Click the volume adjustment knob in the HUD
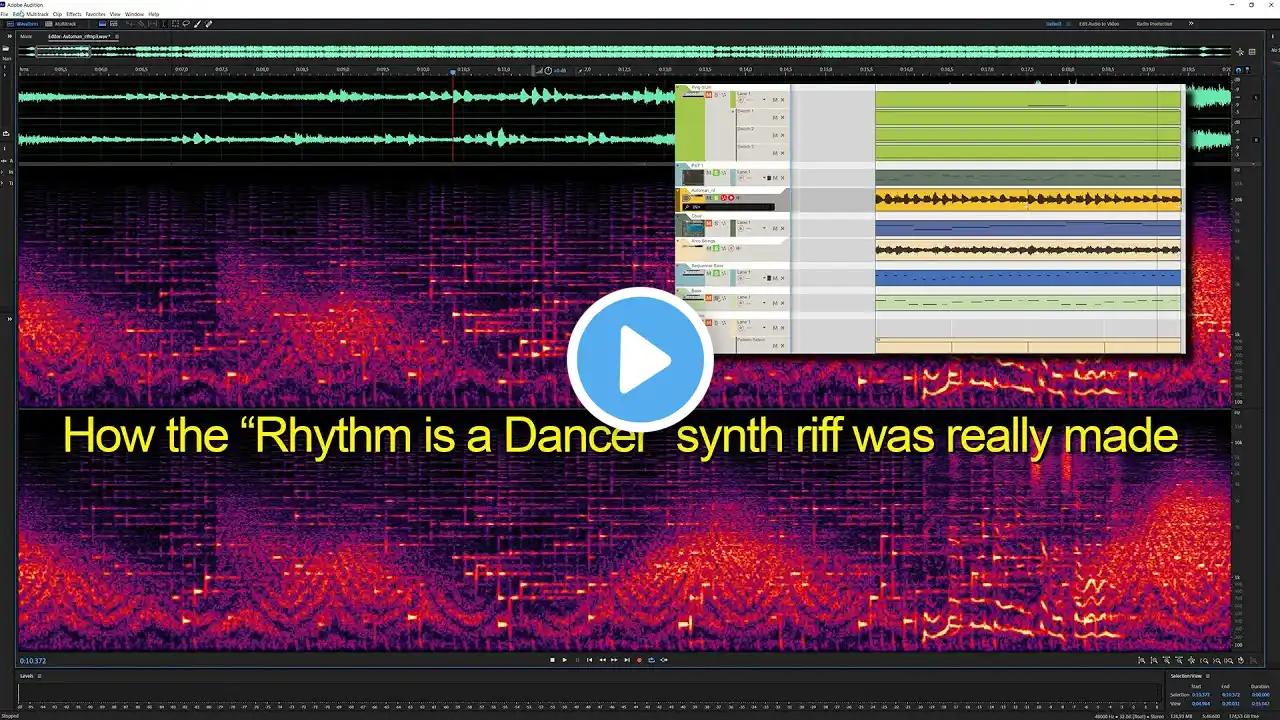 tap(548, 71)
